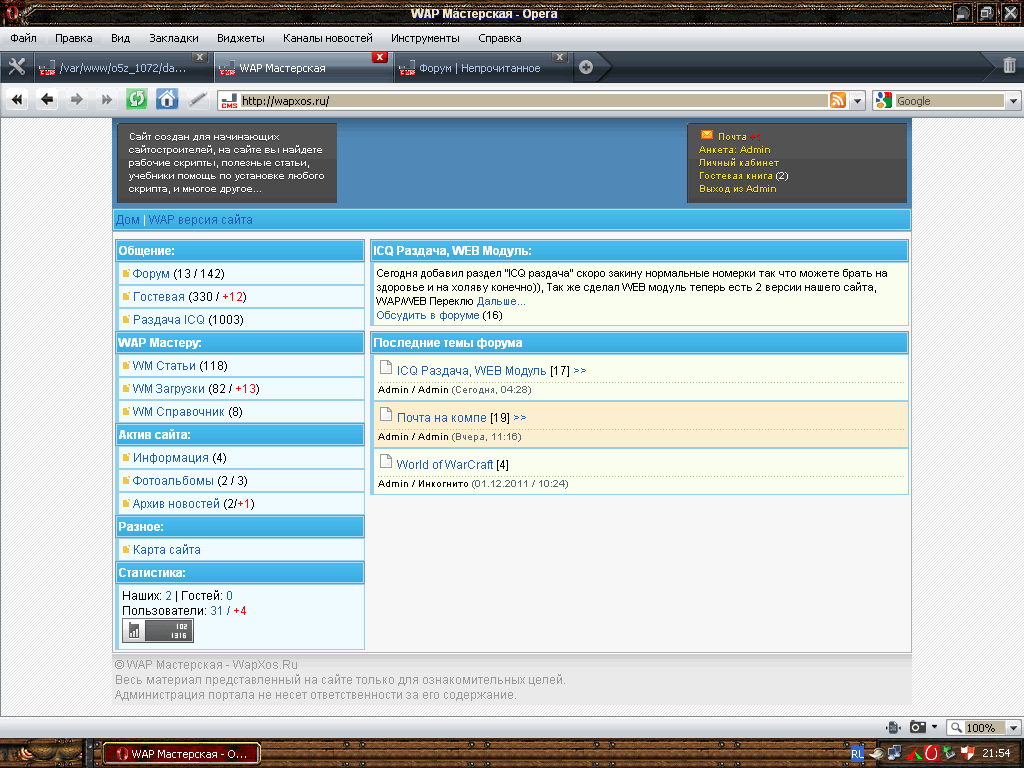The image size is (1024, 768).
Task: Open WM Справочник link
Action: click(178, 411)
